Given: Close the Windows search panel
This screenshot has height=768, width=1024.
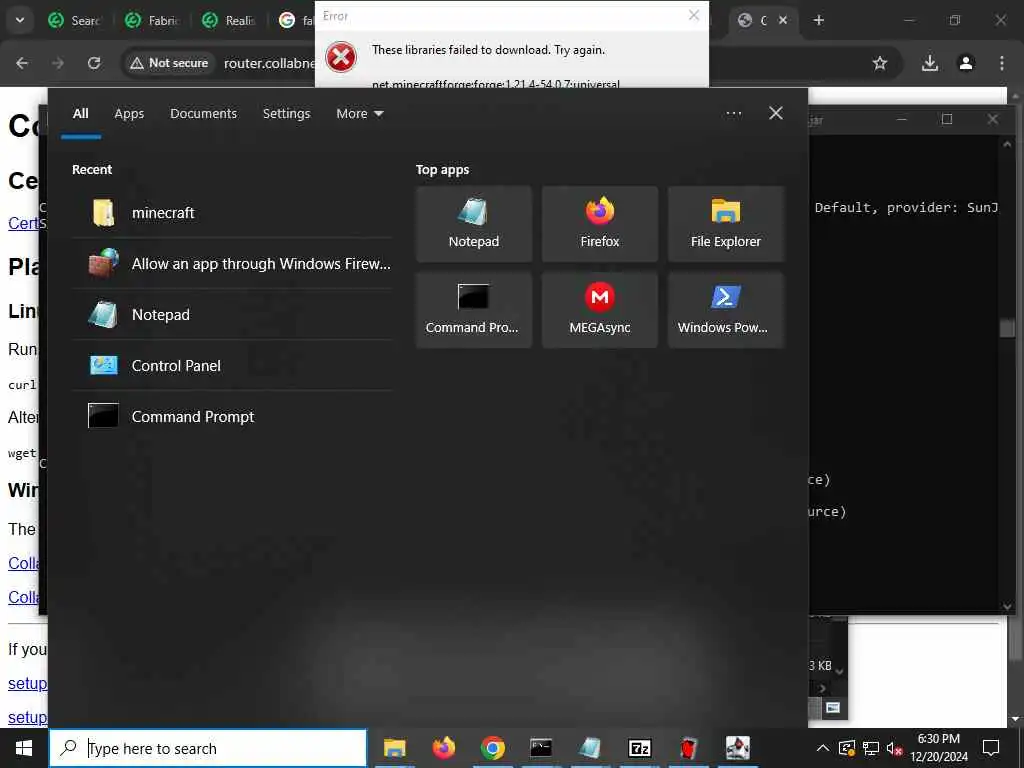Looking at the screenshot, I should [x=776, y=114].
